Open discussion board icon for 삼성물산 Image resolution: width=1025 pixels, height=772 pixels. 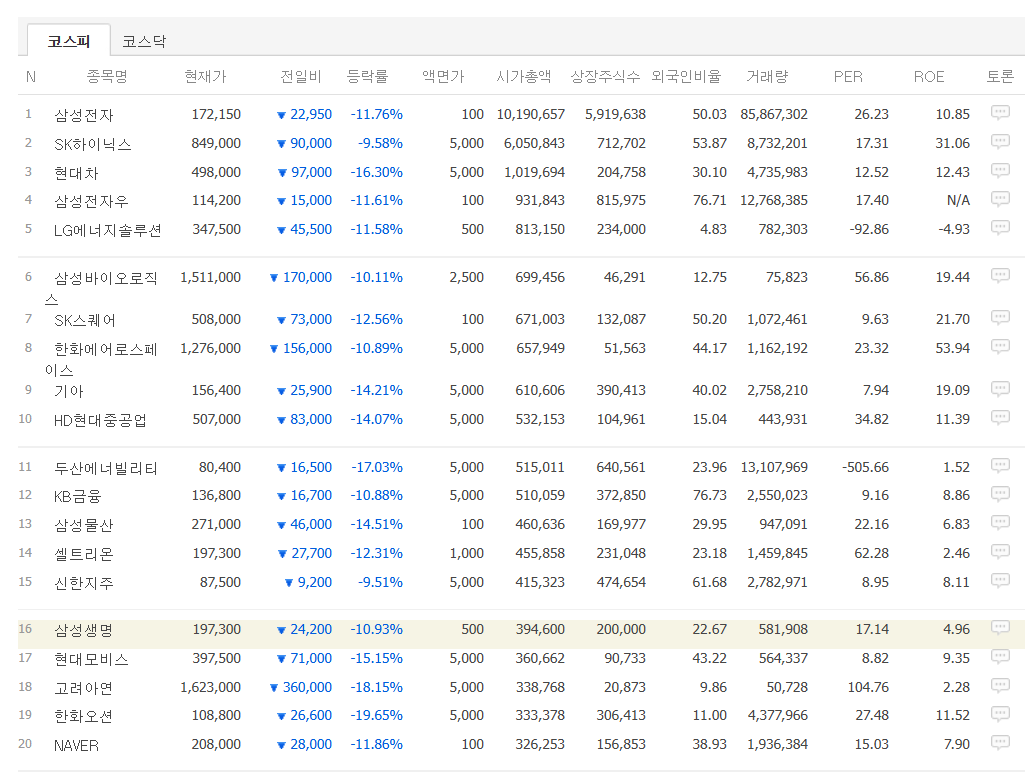pos(1000,522)
